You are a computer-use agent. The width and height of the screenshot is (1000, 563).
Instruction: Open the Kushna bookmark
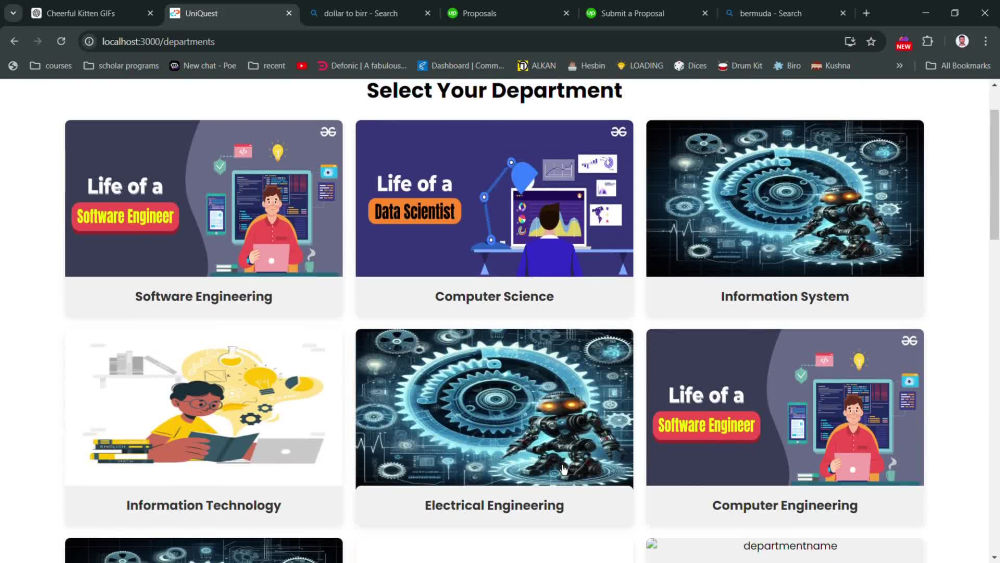click(830, 66)
